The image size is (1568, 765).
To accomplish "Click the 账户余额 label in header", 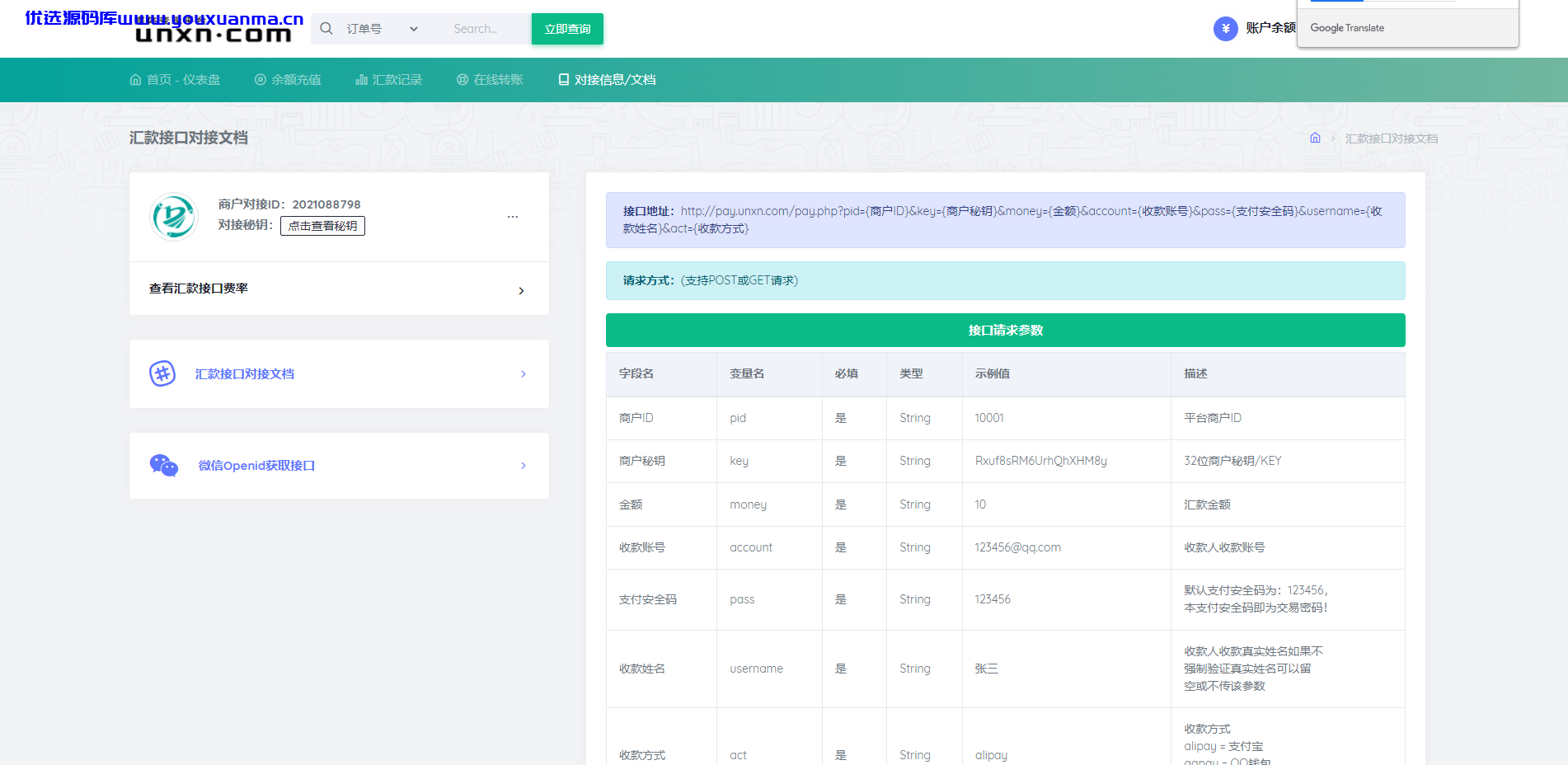I will (1270, 28).
